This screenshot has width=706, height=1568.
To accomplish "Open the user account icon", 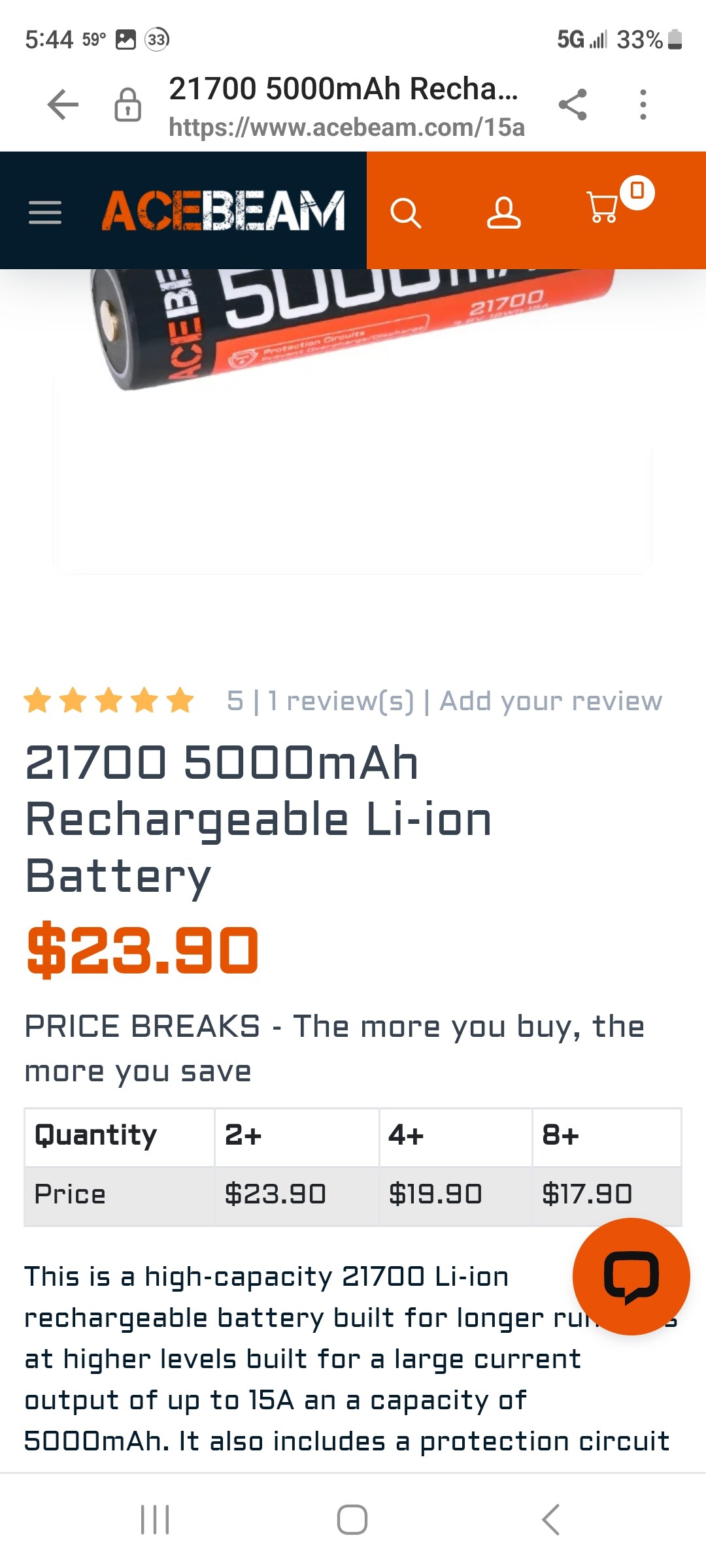I will [503, 212].
